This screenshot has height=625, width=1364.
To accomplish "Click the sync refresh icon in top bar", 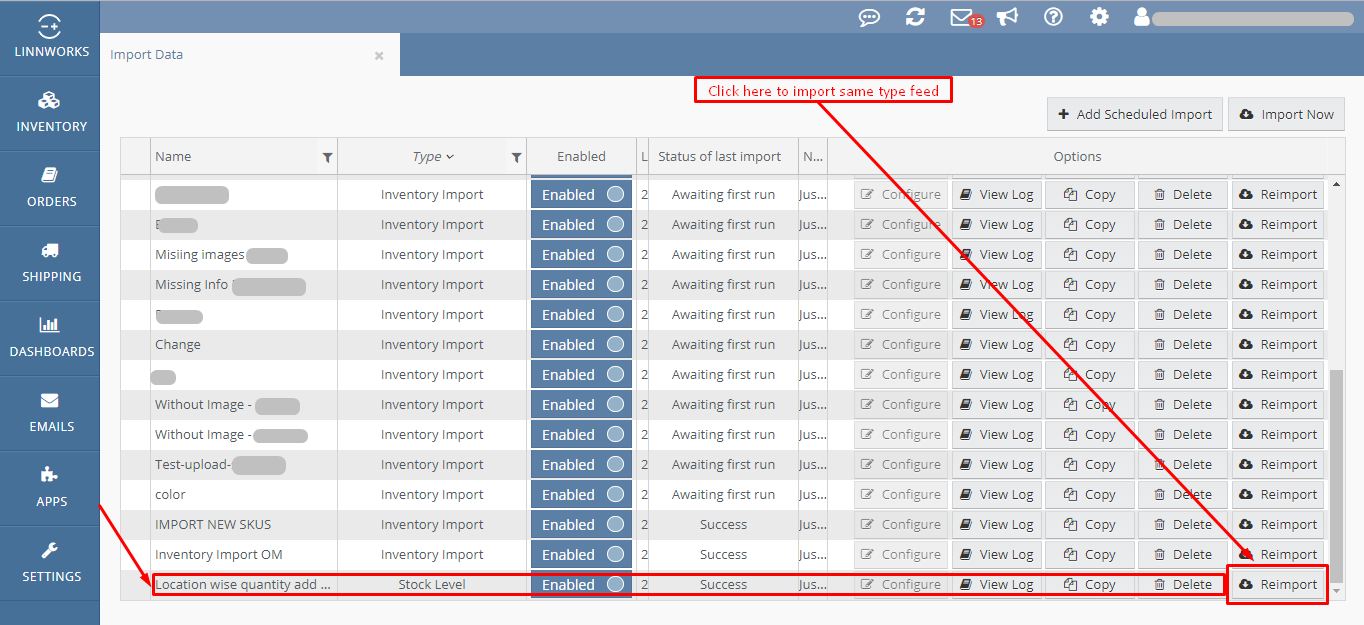I will 915,17.
